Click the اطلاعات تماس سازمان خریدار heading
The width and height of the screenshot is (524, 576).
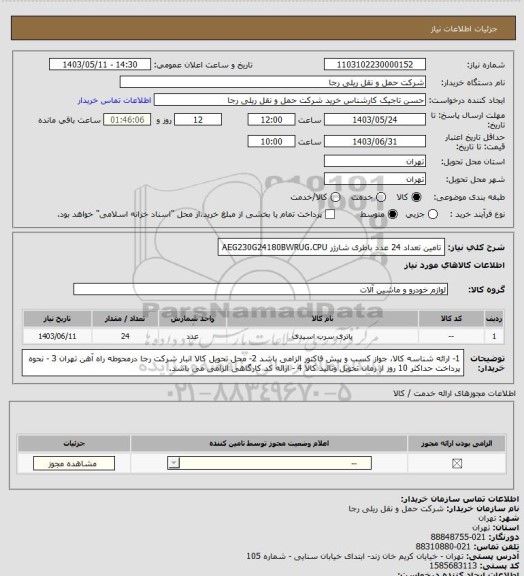click(x=460, y=499)
